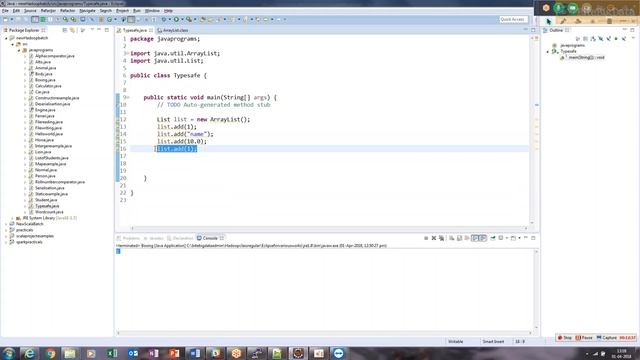Collapse the javaprograms package node
640x360 pixels.
coord(19,50)
